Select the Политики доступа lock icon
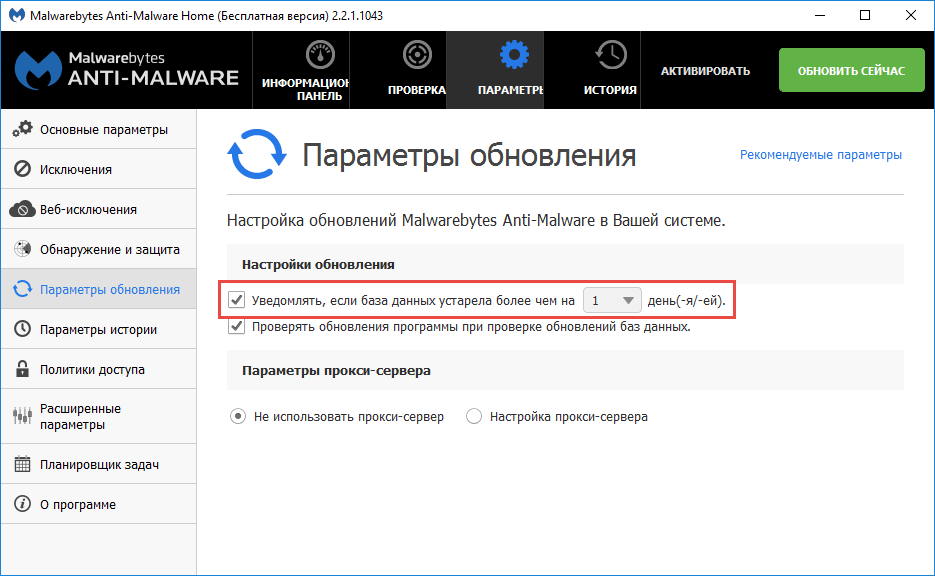The image size is (935, 576). pyautogui.click(x=22, y=368)
